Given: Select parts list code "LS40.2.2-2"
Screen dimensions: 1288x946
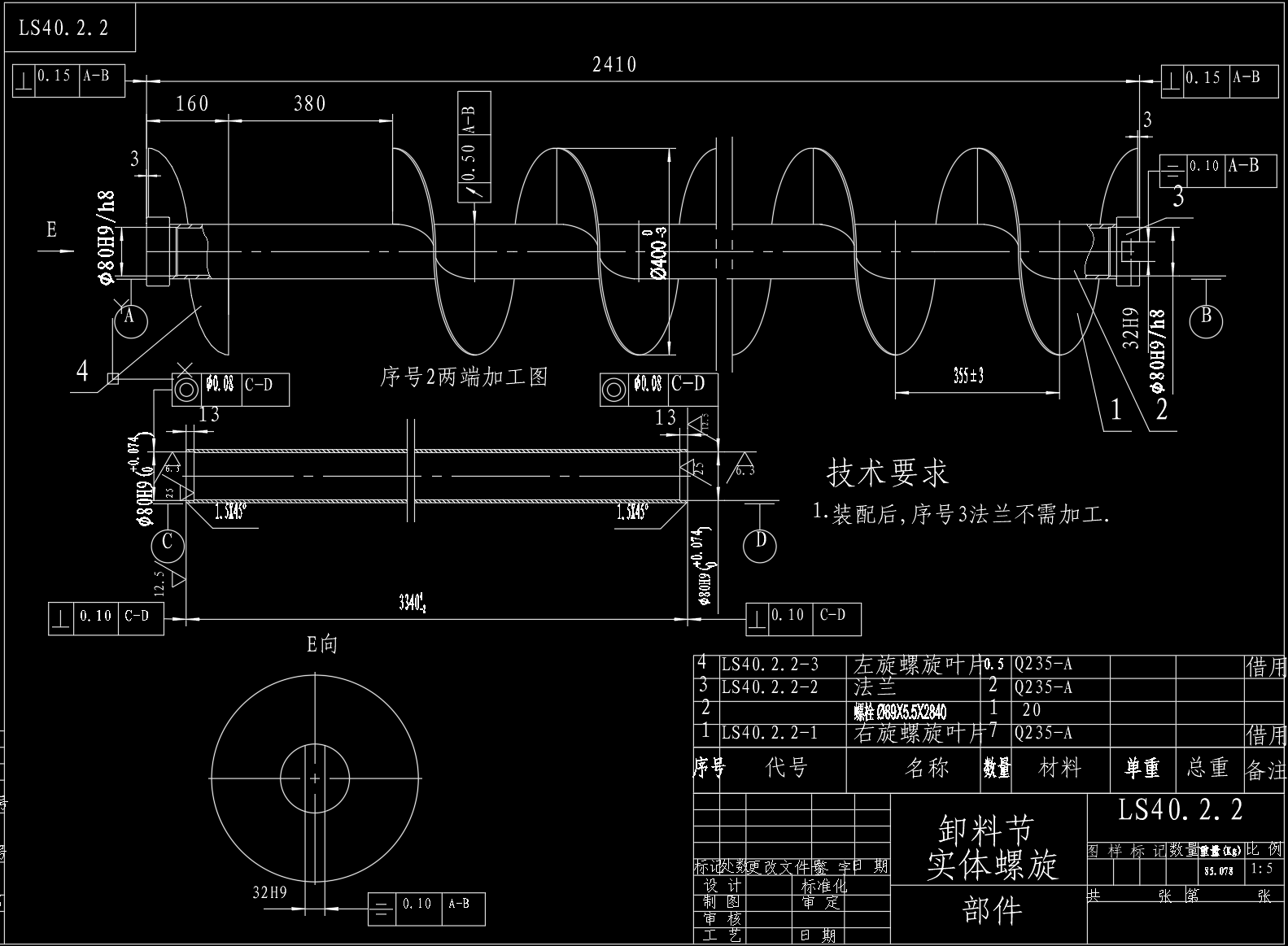Looking at the screenshot, I should [x=770, y=687].
